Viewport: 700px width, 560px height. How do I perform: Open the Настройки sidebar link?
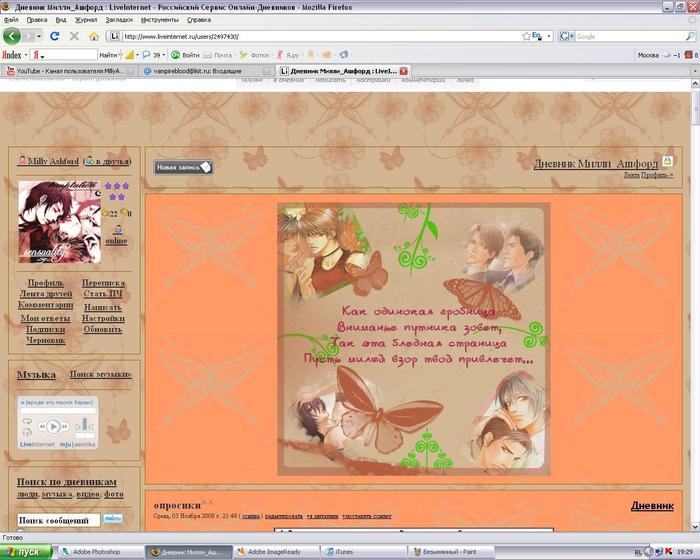(103, 318)
